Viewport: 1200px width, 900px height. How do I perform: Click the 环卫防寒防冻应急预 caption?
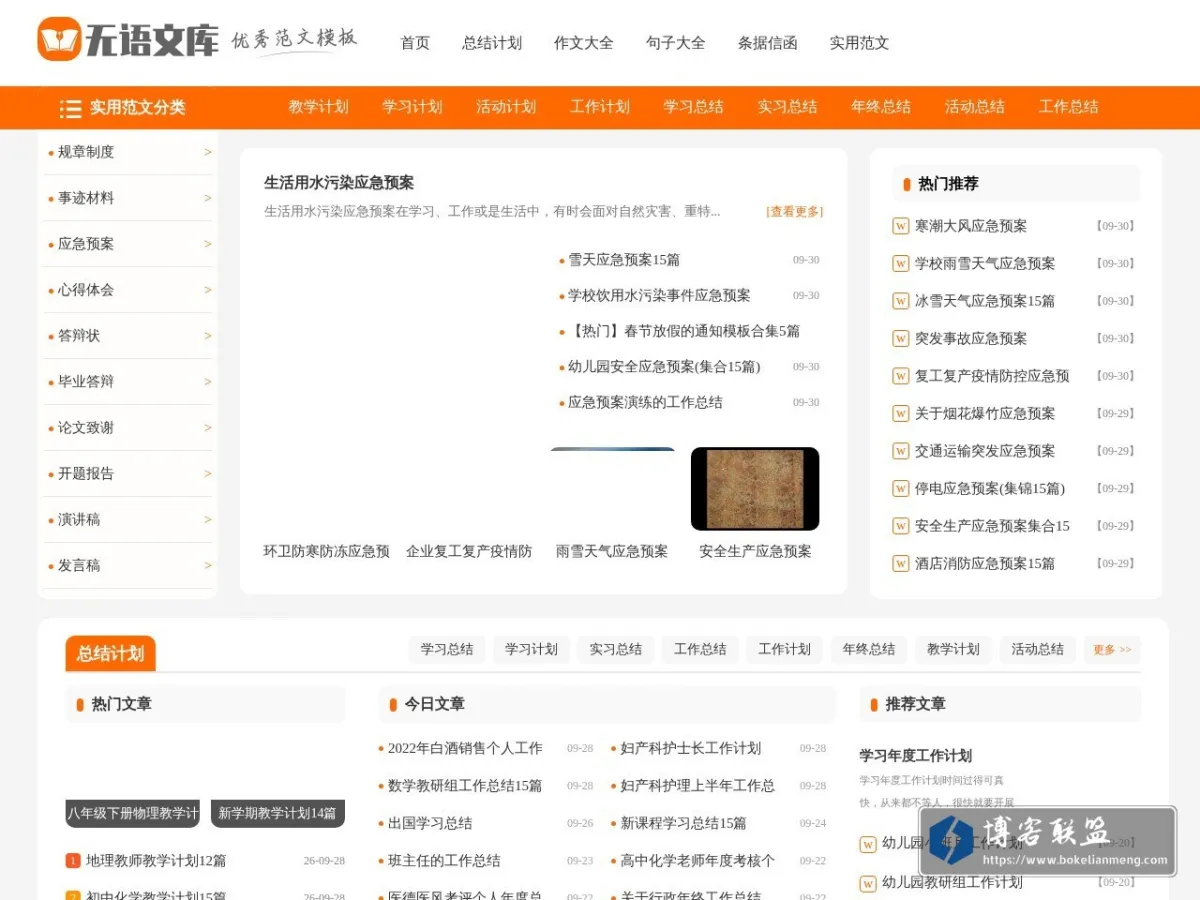(327, 551)
